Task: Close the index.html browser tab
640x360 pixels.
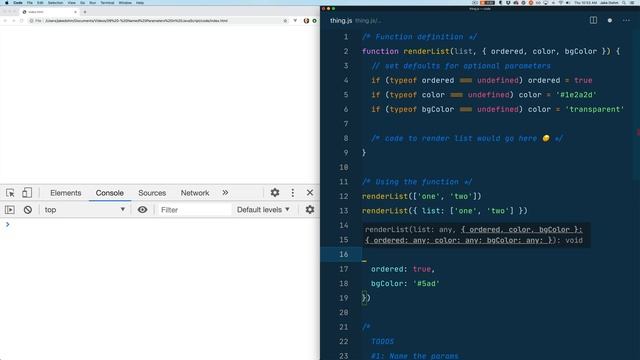Action: pyautogui.click(x=76, y=12)
